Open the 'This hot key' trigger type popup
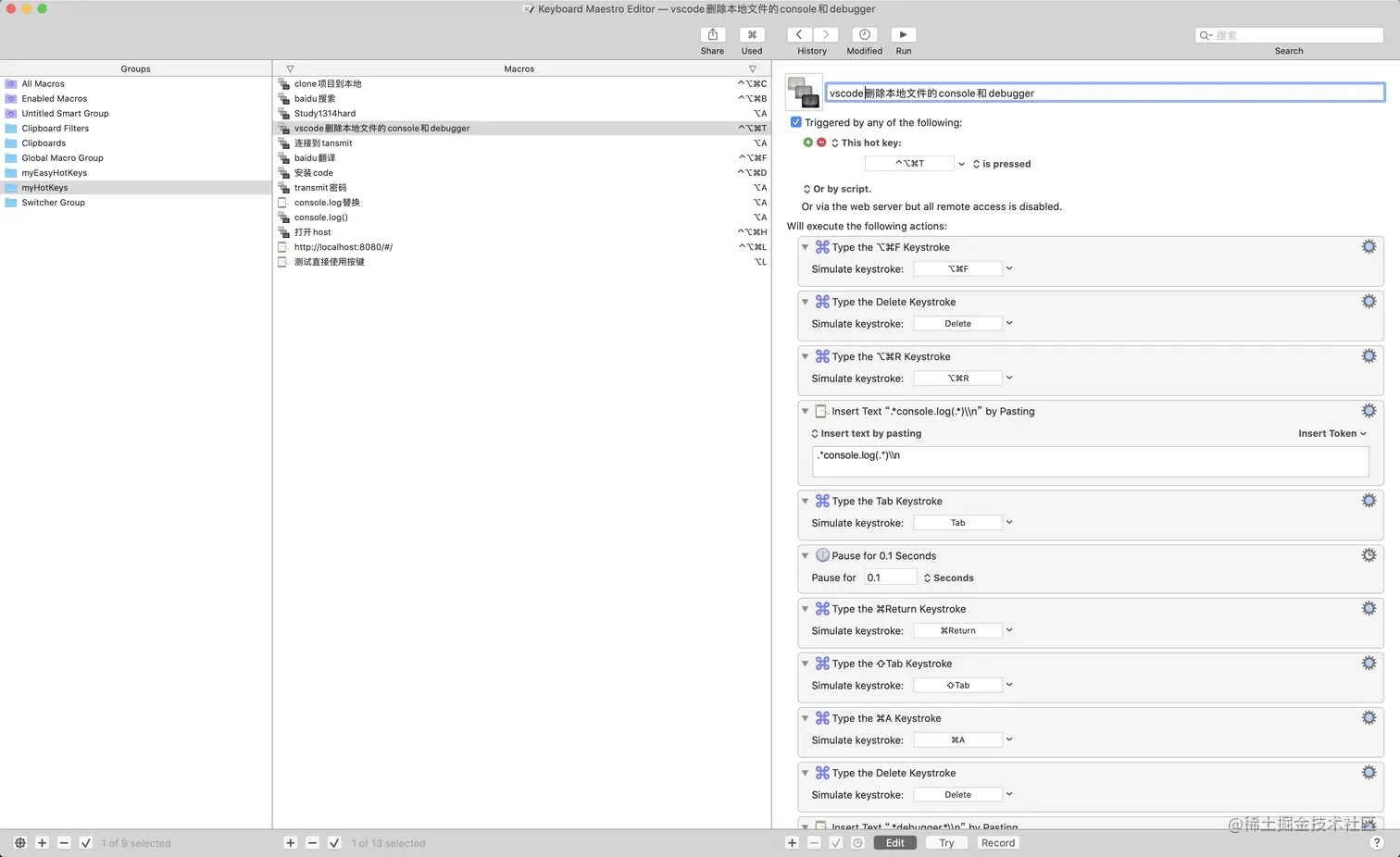1400x857 pixels. coord(866,143)
